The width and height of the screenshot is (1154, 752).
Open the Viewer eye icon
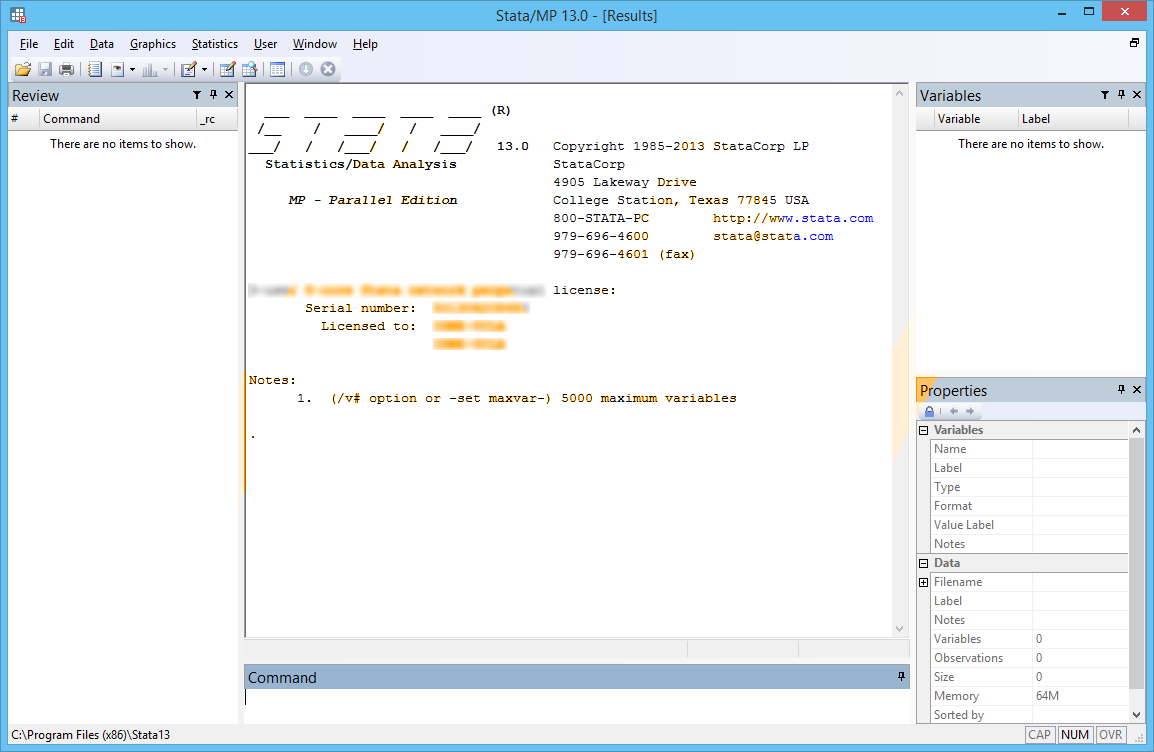[117, 69]
